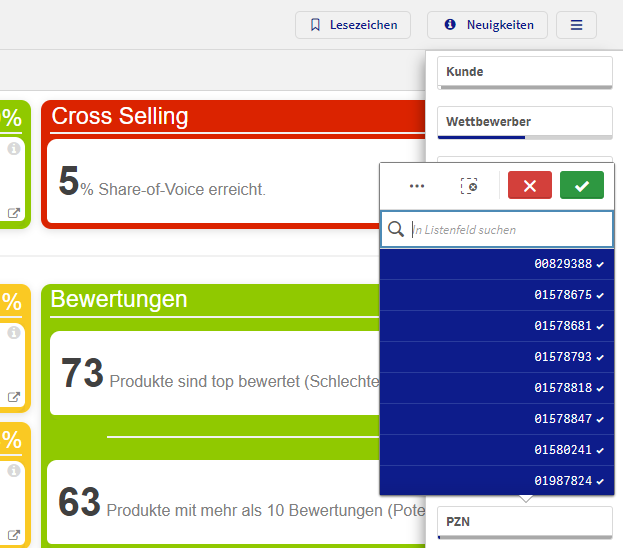623x548 pixels.
Task: Click the bookmark icon beside Lesezeichen
Action: pos(315,25)
